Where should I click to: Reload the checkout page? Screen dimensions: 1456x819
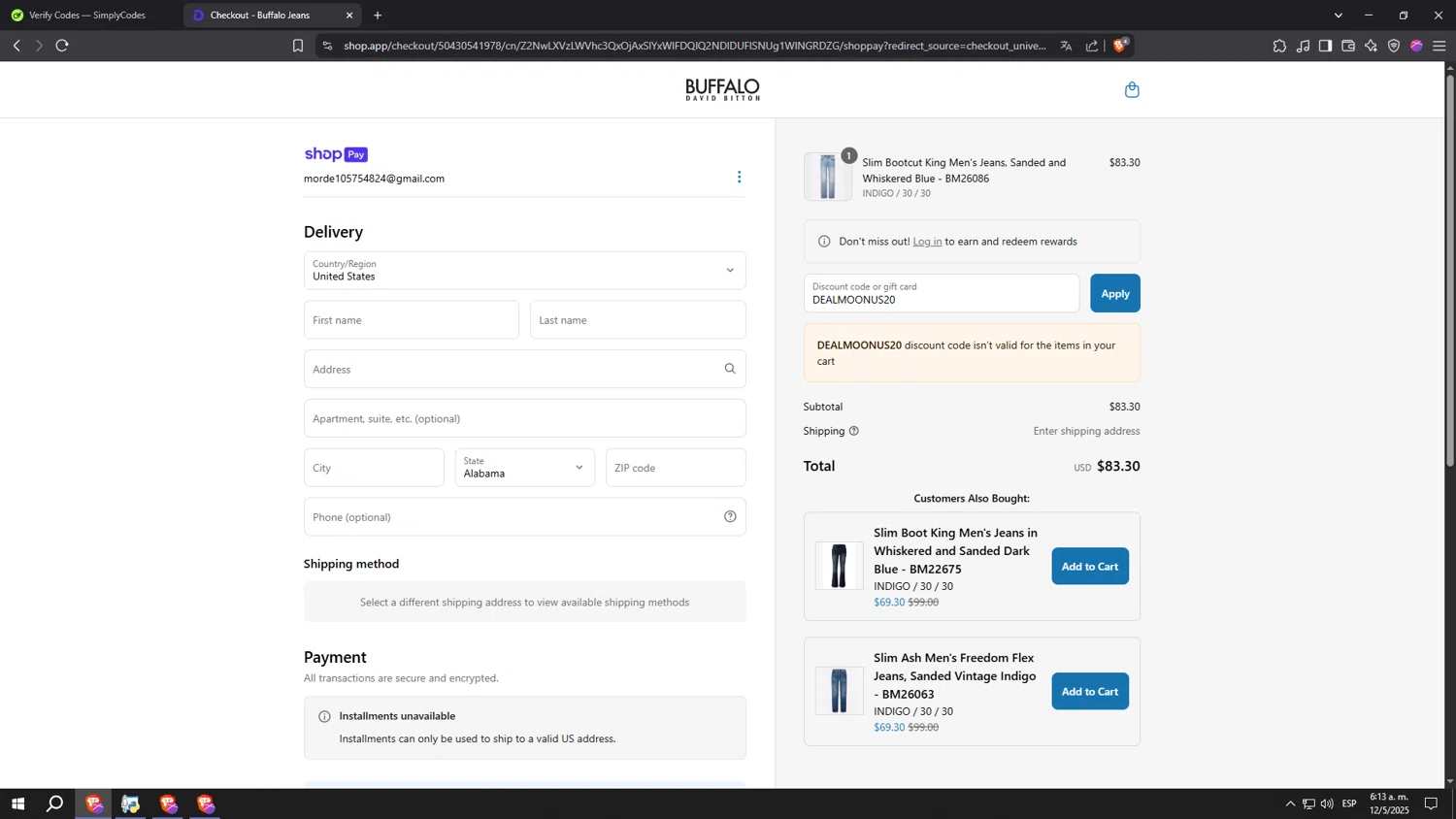coord(62,46)
